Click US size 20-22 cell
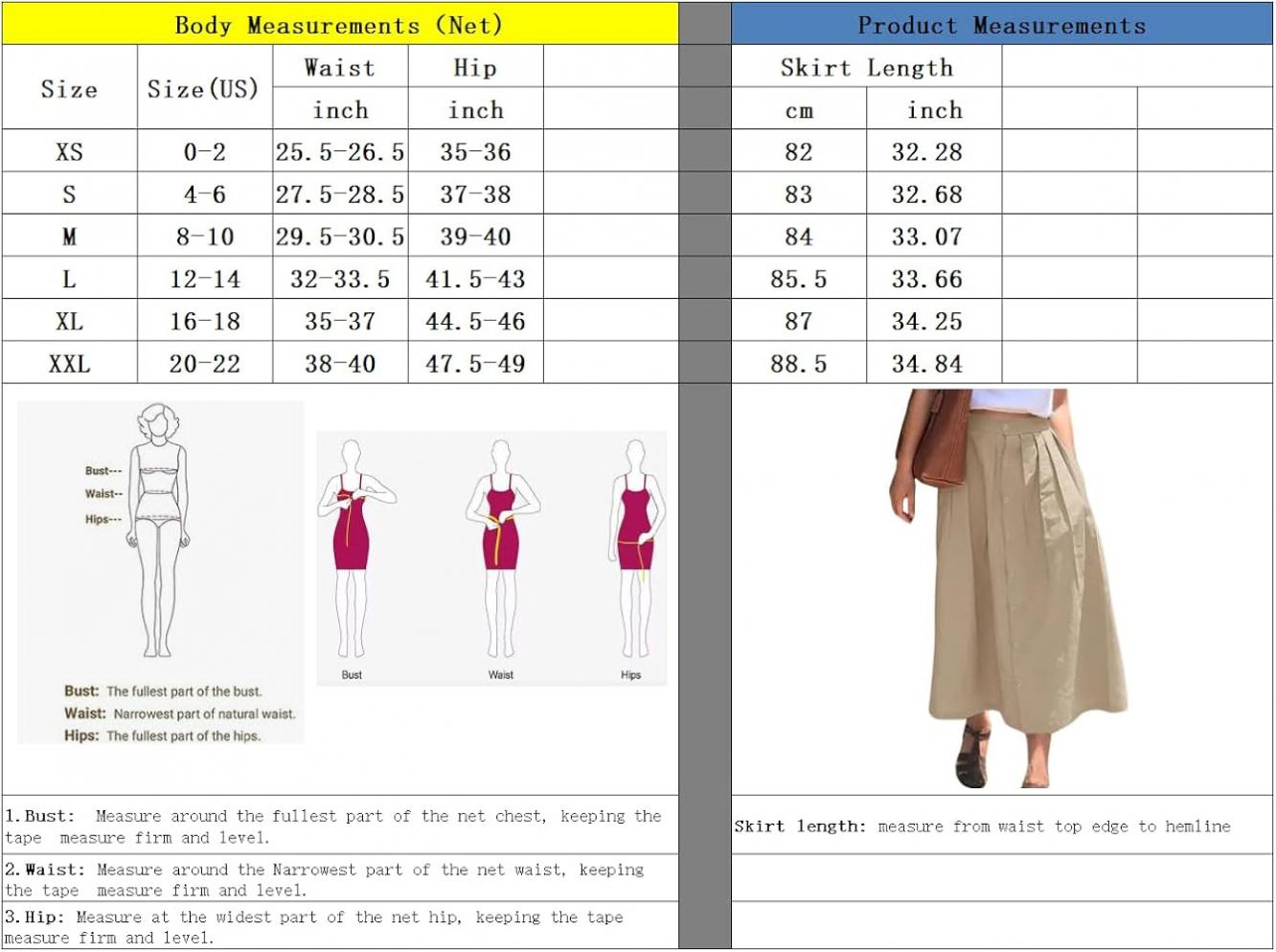1276x952 pixels. tap(204, 363)
